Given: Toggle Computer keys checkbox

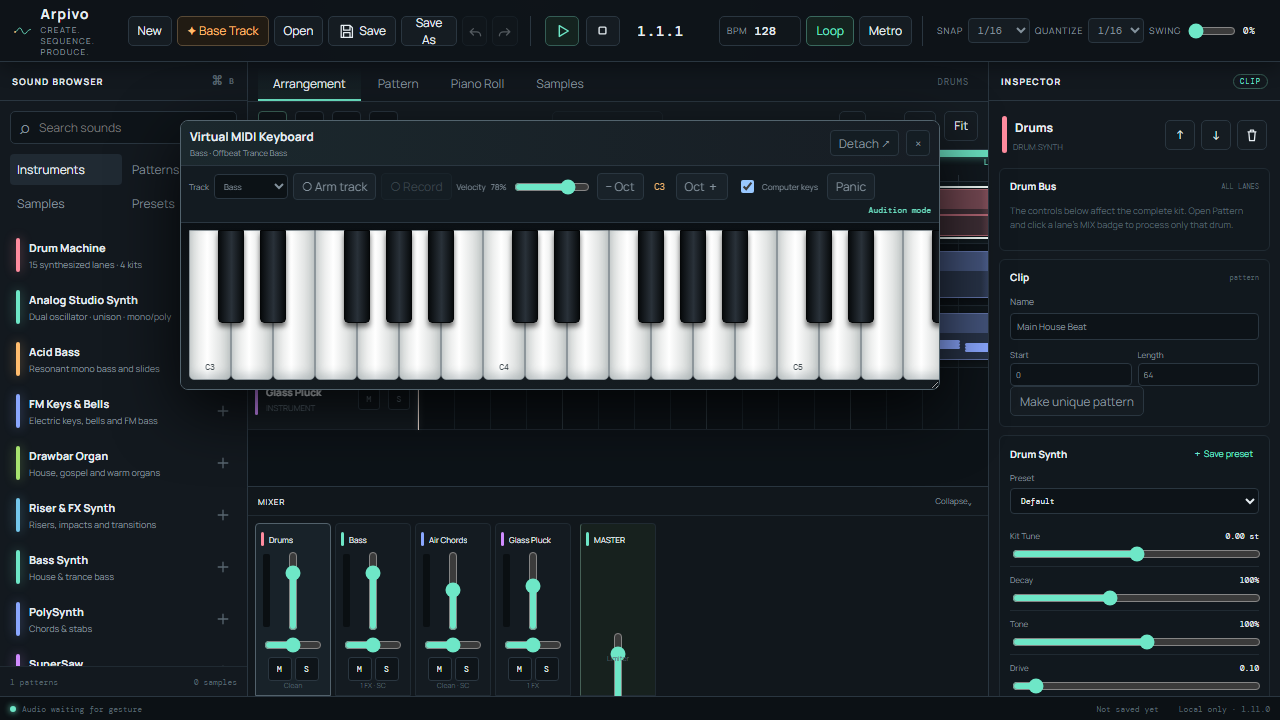Looking at the screenshot, I should [747, 186].
